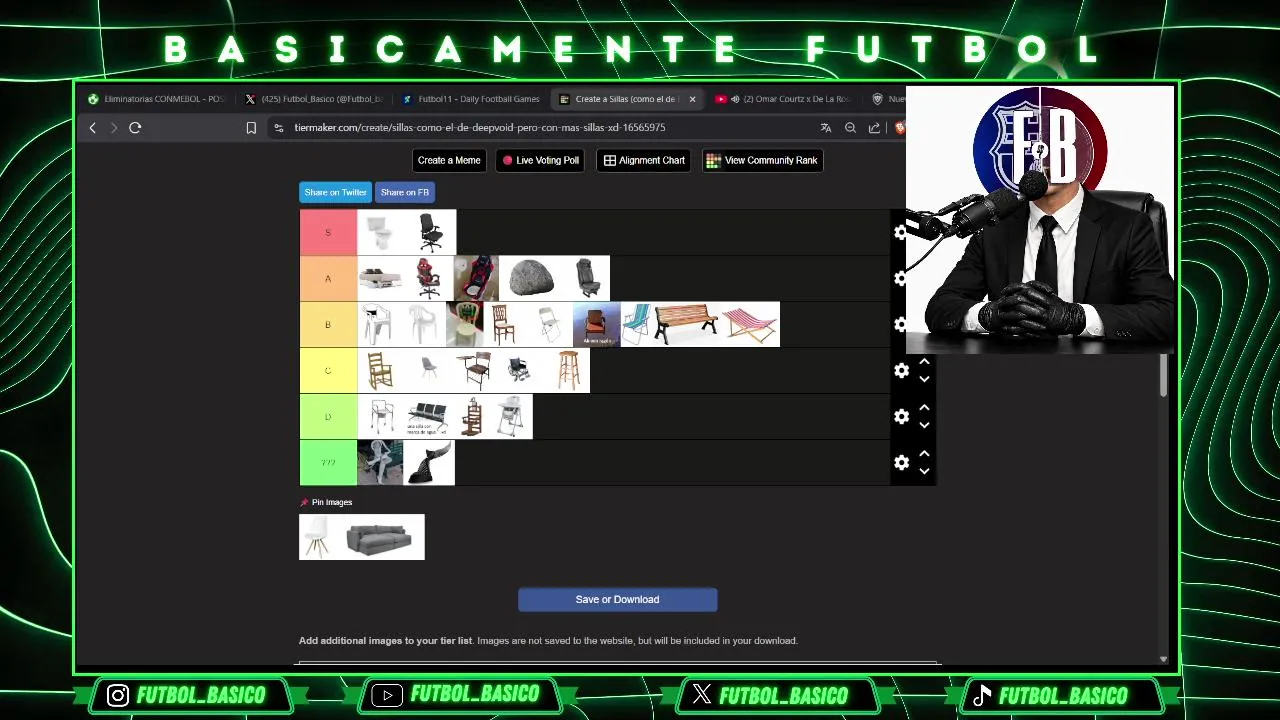This screenshot has width=1280, height=720.
Task: Select the baby high chair in D tier
Action: coord(511,416)
